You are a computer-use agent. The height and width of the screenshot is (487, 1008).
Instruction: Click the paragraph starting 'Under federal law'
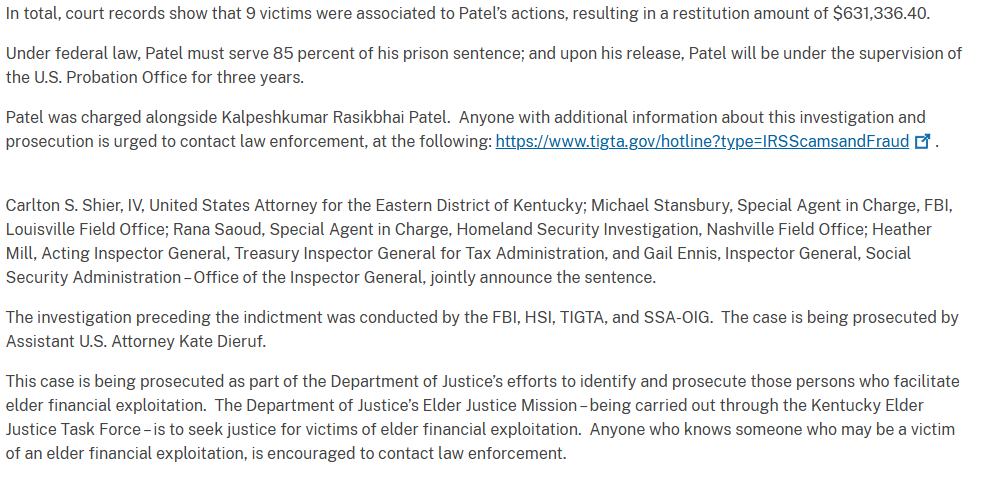(484, 66)
